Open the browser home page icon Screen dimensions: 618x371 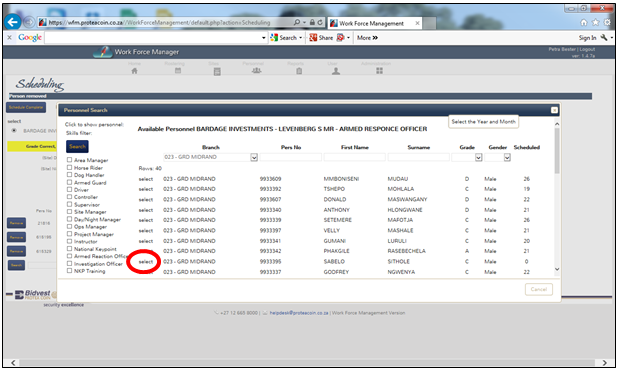[x=584, y=23]
